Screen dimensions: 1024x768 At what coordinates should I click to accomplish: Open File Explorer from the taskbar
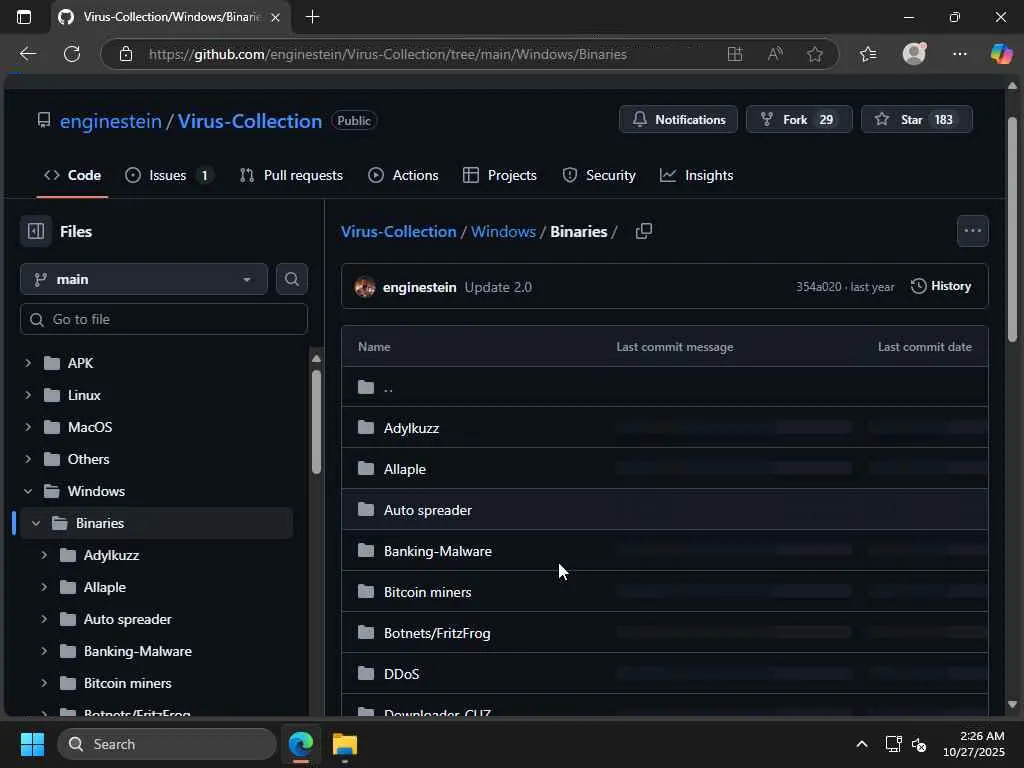(345, 744)
